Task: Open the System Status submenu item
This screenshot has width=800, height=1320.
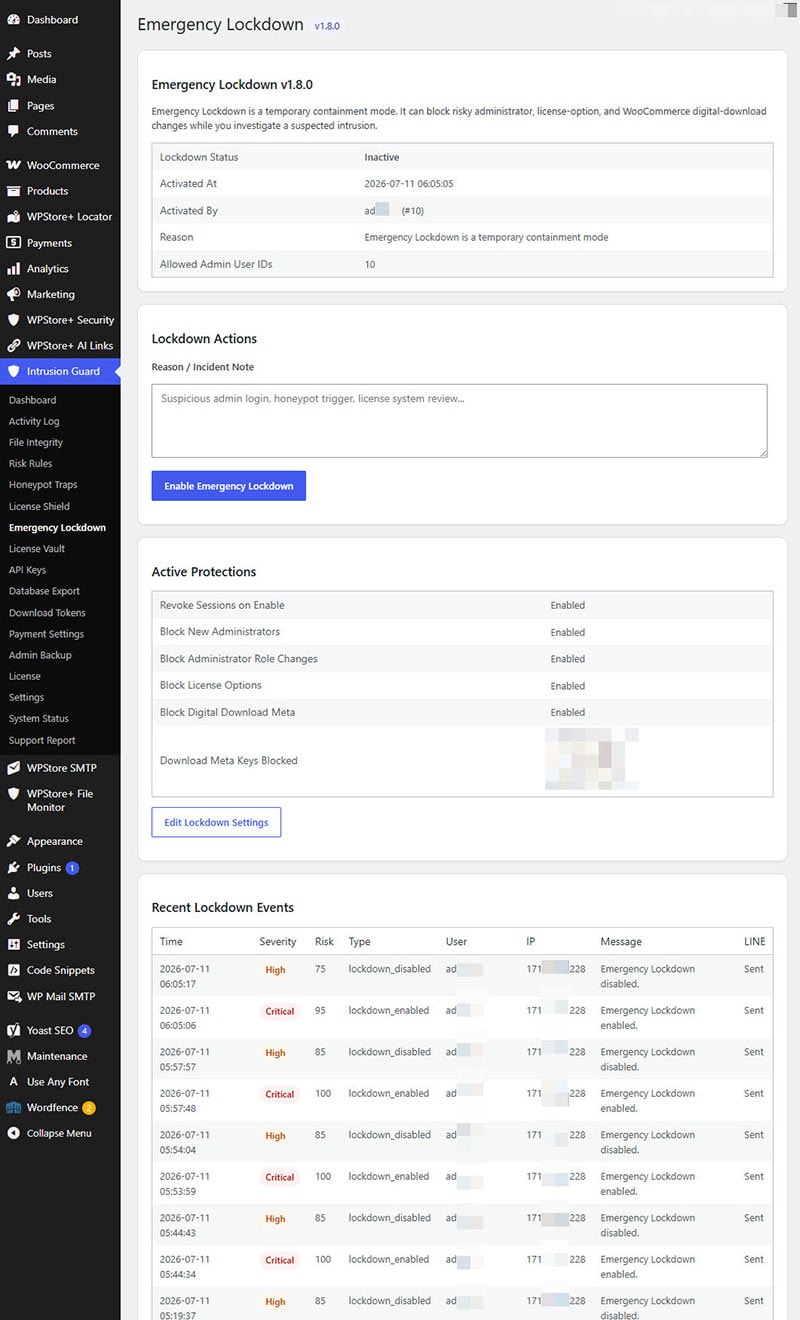Action: click(x=38, y=719)
